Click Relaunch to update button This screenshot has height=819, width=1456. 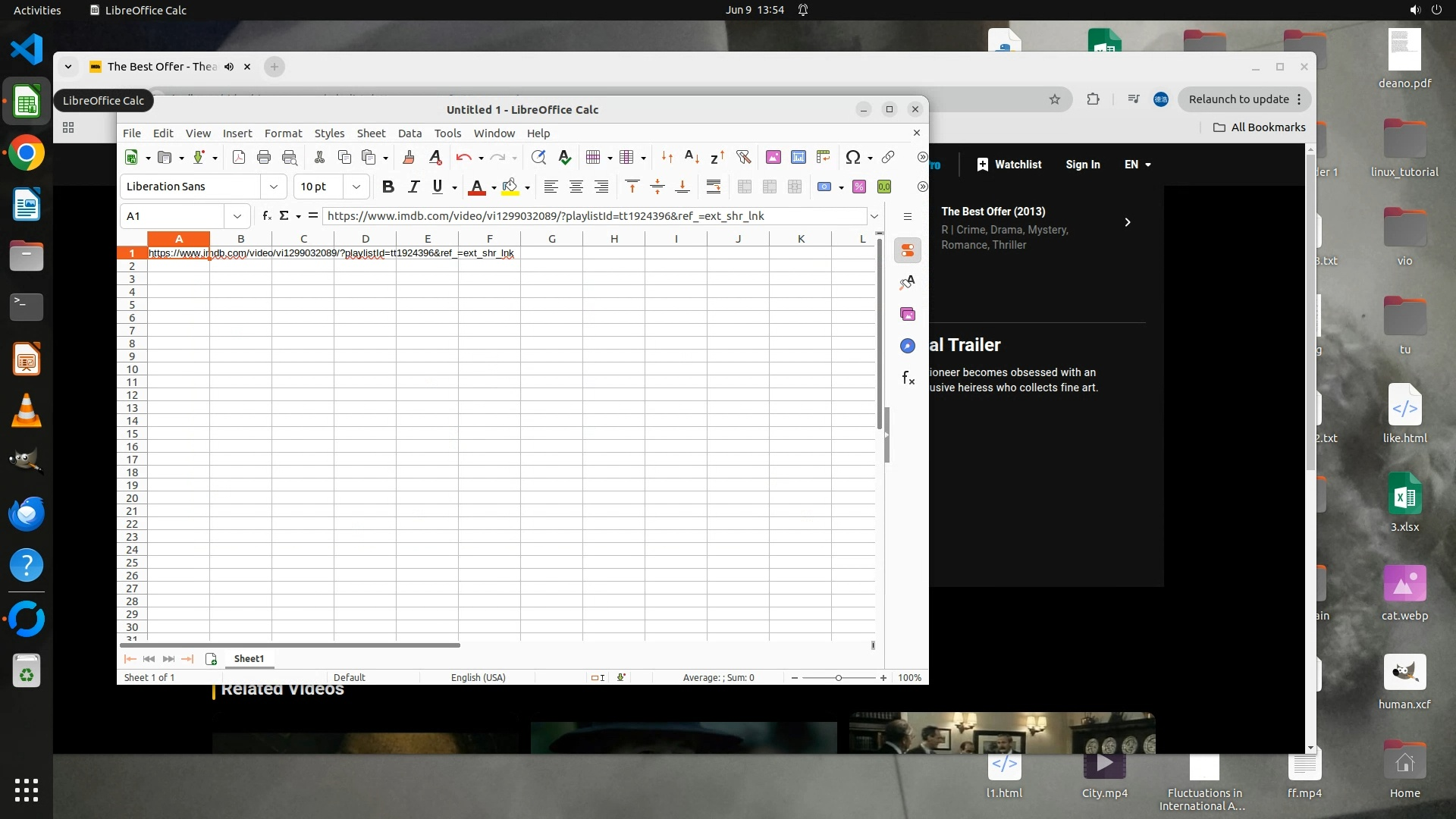(x=1238, y=99)
